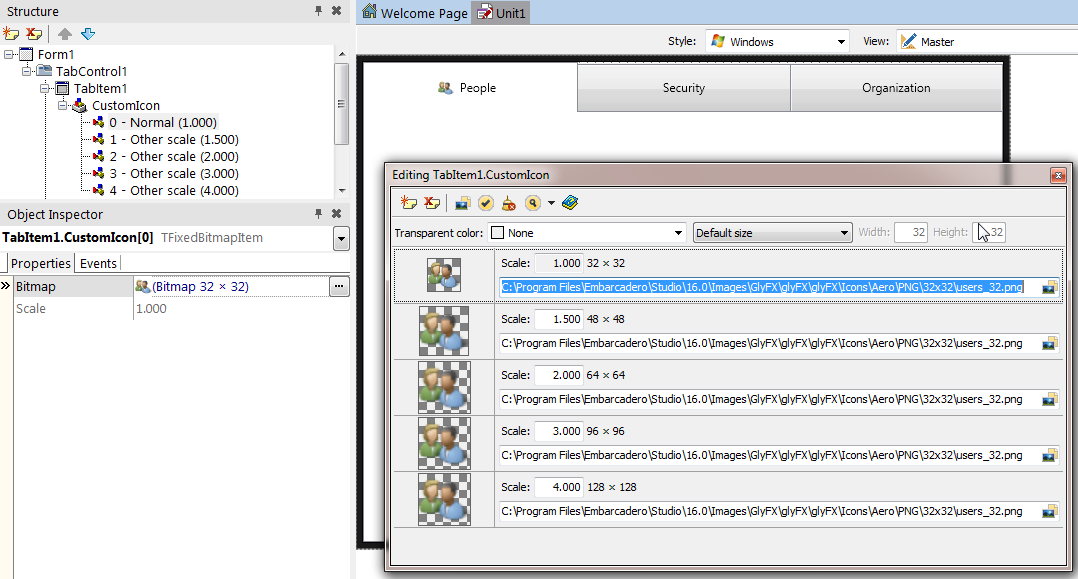Select the Security tab on the form

click(684, 88)
